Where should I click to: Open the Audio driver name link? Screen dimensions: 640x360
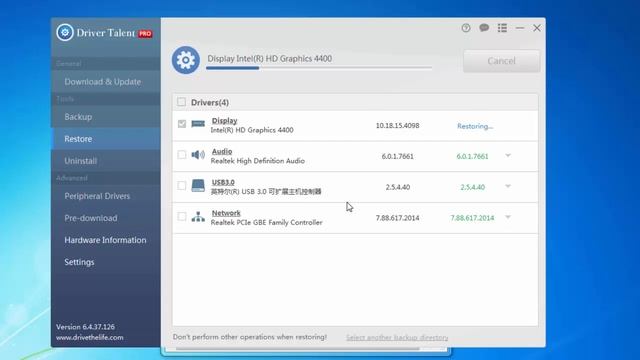click(x=222, y=151)
